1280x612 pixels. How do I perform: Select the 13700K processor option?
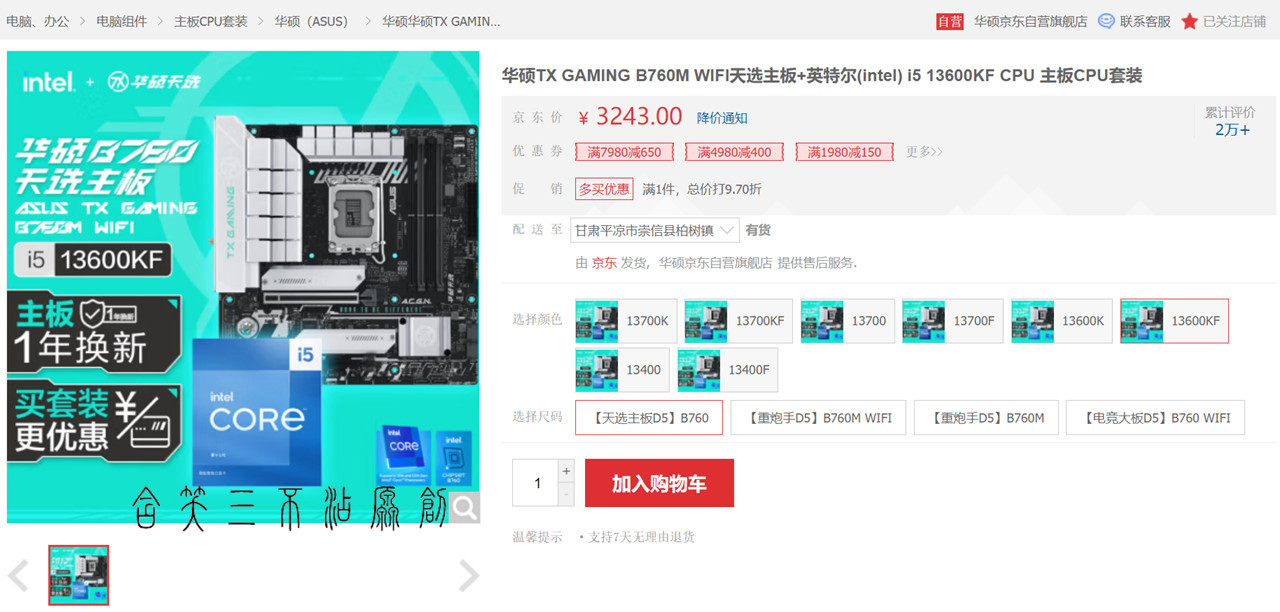(x=625, y=320)
